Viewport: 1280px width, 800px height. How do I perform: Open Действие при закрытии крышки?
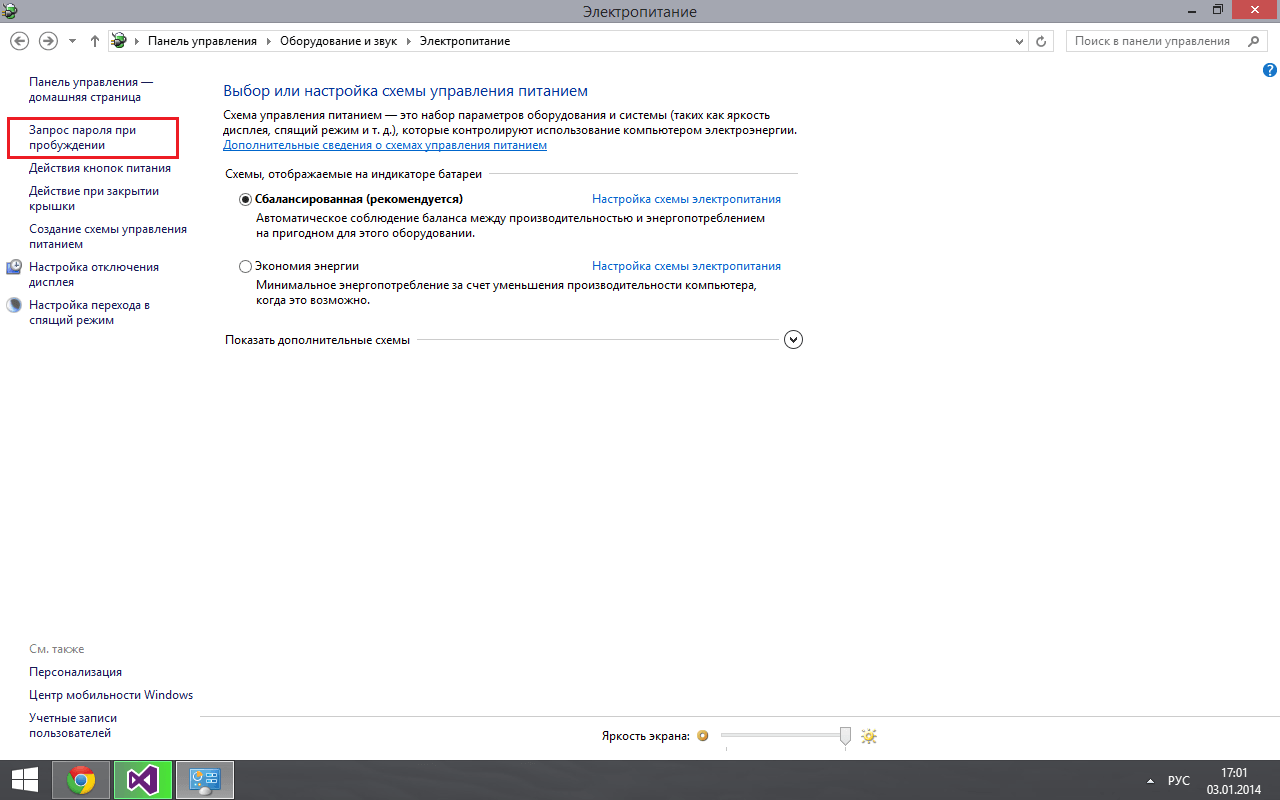click(94, 198)
